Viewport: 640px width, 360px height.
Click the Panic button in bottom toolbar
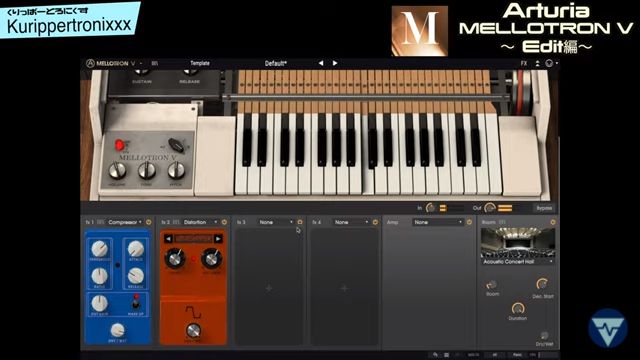(x=517, y=355)
